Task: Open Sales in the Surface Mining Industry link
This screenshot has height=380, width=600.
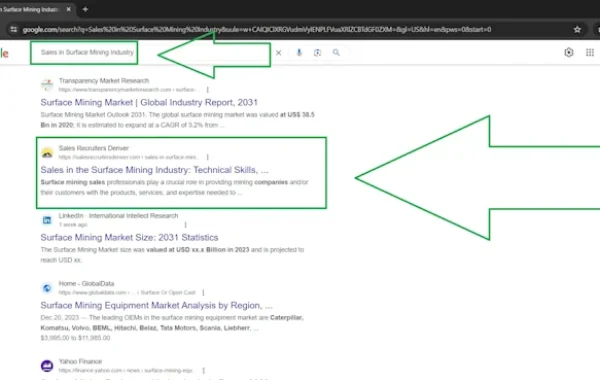Action: coord(154,170)
